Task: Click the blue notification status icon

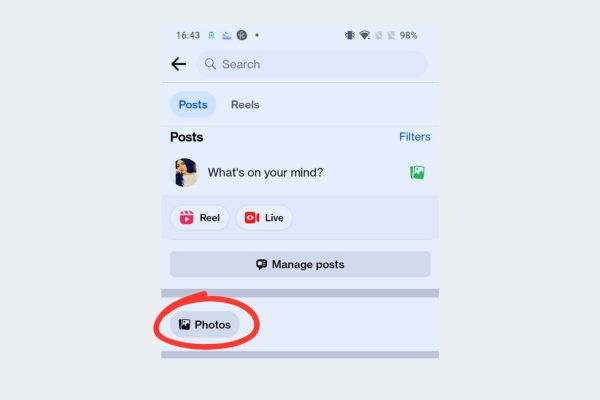Action: 227,36
